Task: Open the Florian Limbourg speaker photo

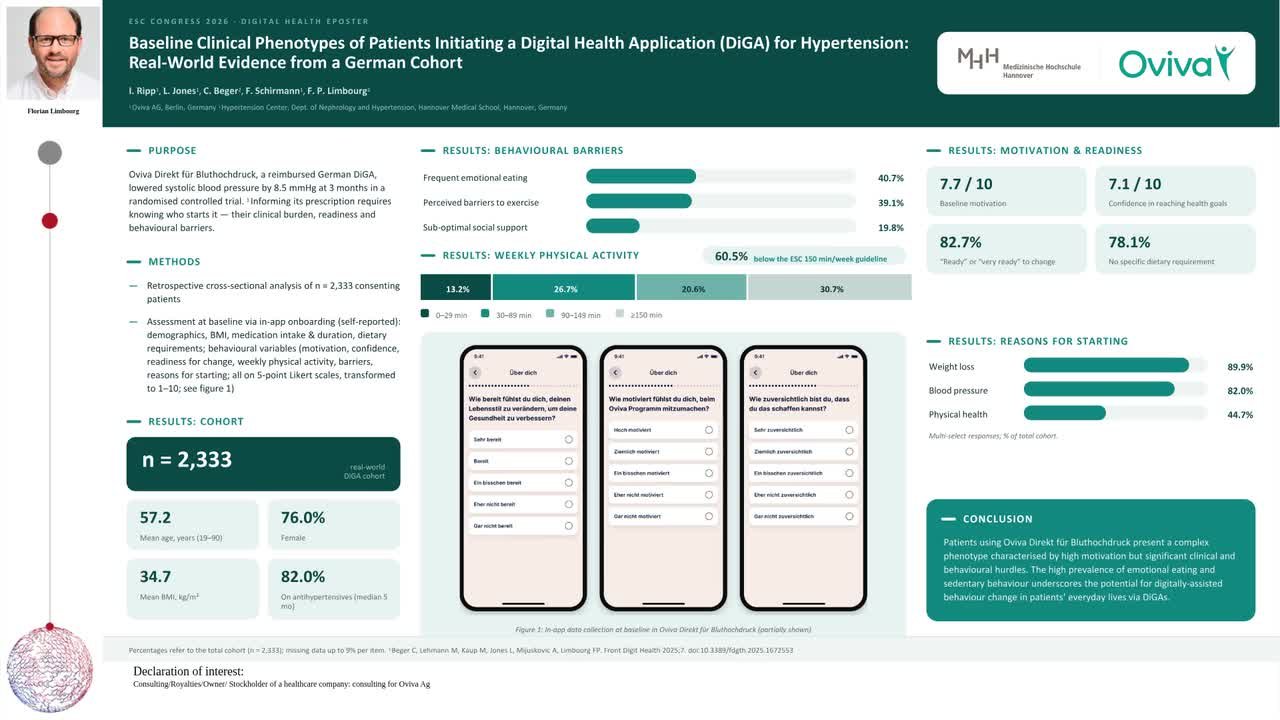Action: pyautogui.click(x=53, y=53)
